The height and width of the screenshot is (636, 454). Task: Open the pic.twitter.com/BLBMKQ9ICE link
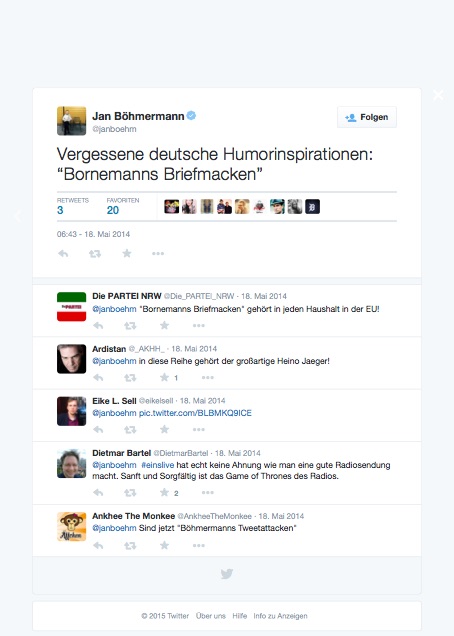click(195, 413)
